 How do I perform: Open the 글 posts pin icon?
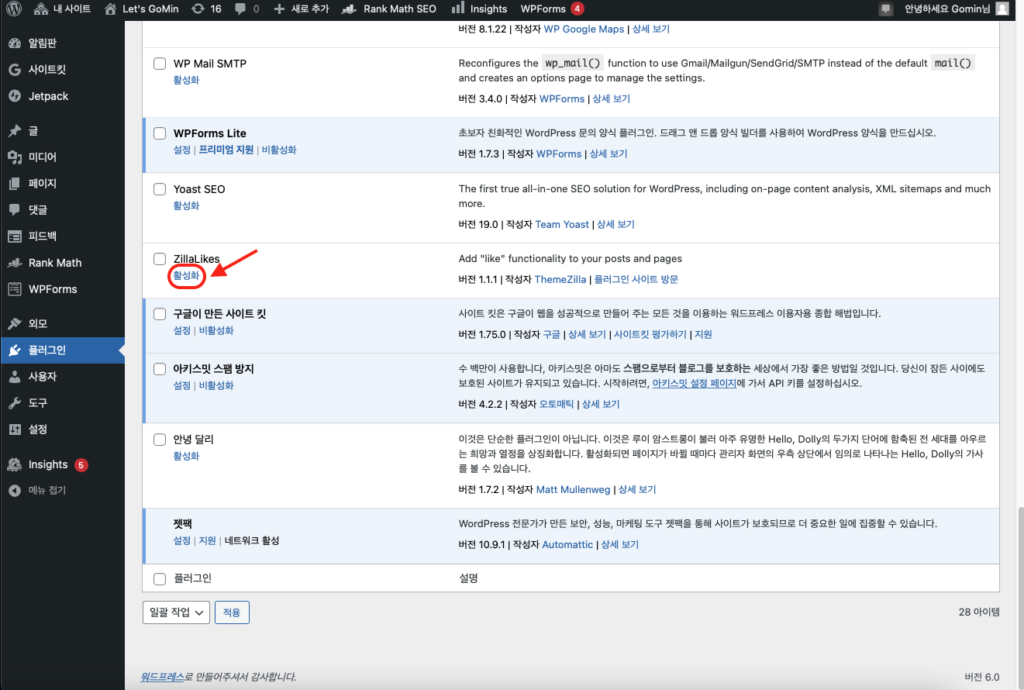(x=14, y=131)
